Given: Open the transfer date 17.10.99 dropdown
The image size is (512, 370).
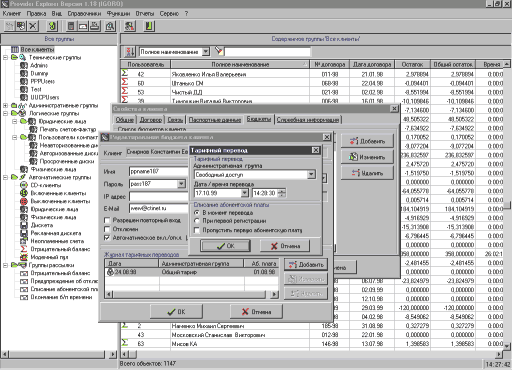Looking at the screenshot, I should pos(244,193).
